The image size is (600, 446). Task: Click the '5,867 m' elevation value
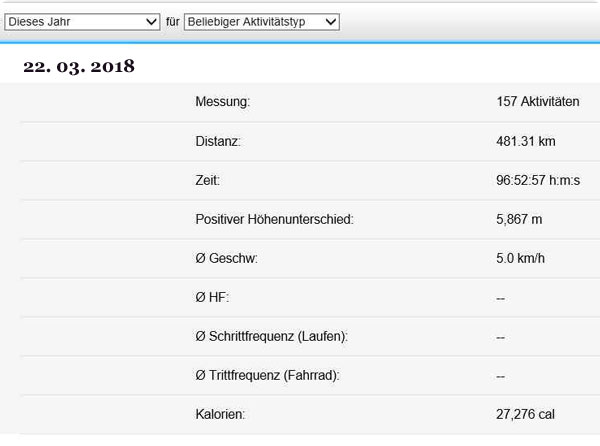pos(519,220)
